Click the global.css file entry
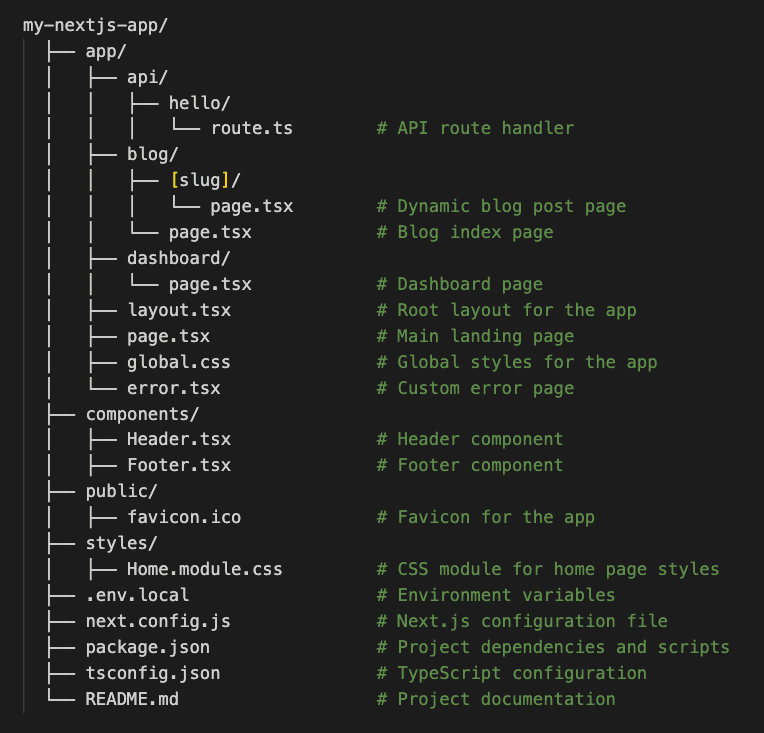The width and height of the screenshot is (764, 733). point(178,362)
